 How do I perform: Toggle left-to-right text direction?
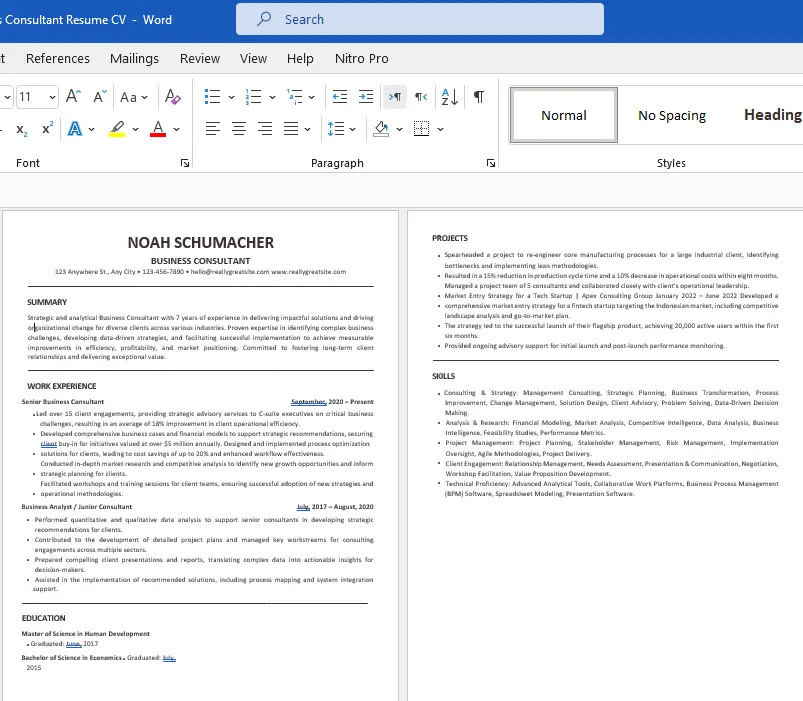click(395, 97)
